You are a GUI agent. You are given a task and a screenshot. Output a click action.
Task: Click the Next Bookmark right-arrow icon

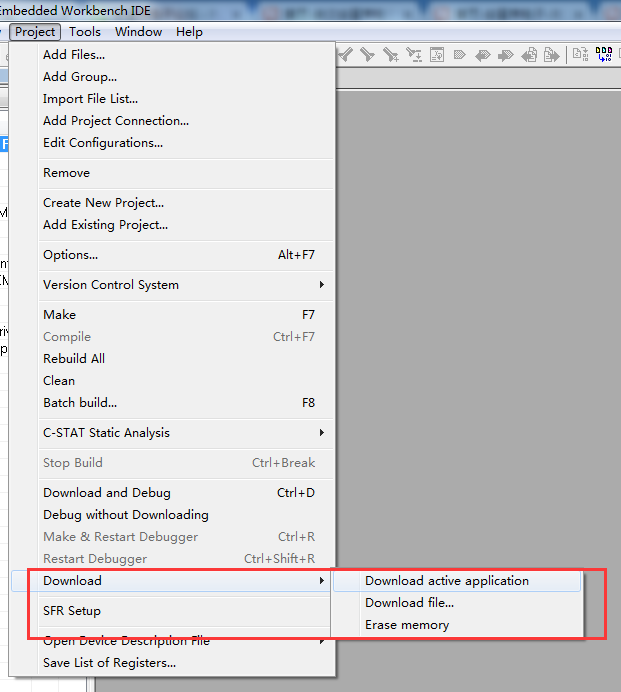[505, 55]
